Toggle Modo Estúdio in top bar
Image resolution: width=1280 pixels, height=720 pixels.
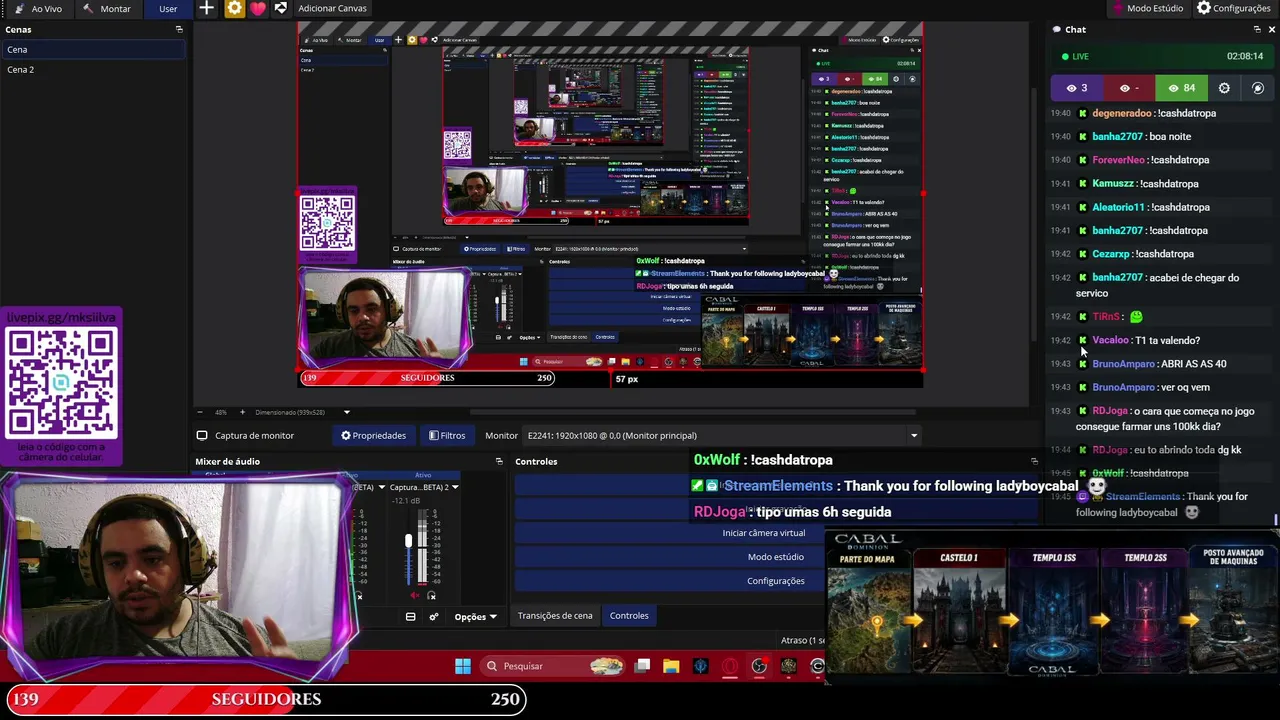pos(1147,9)
